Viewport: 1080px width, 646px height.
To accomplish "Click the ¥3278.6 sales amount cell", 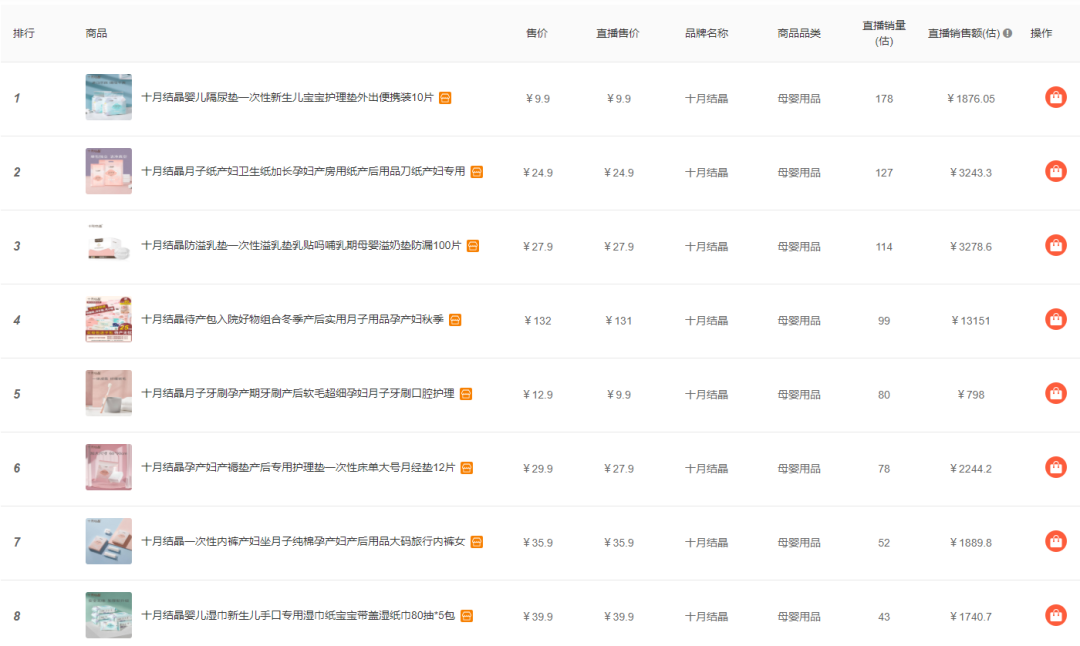I will 970,247.
